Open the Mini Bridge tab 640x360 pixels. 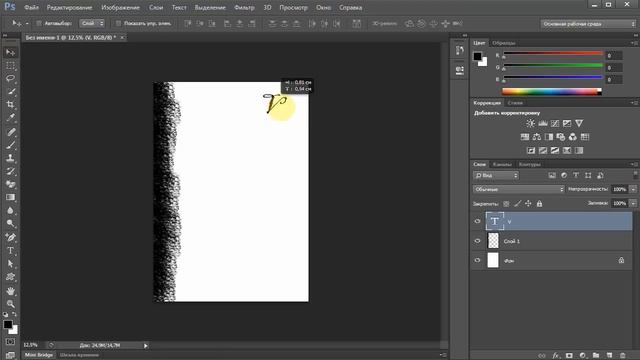39,355
